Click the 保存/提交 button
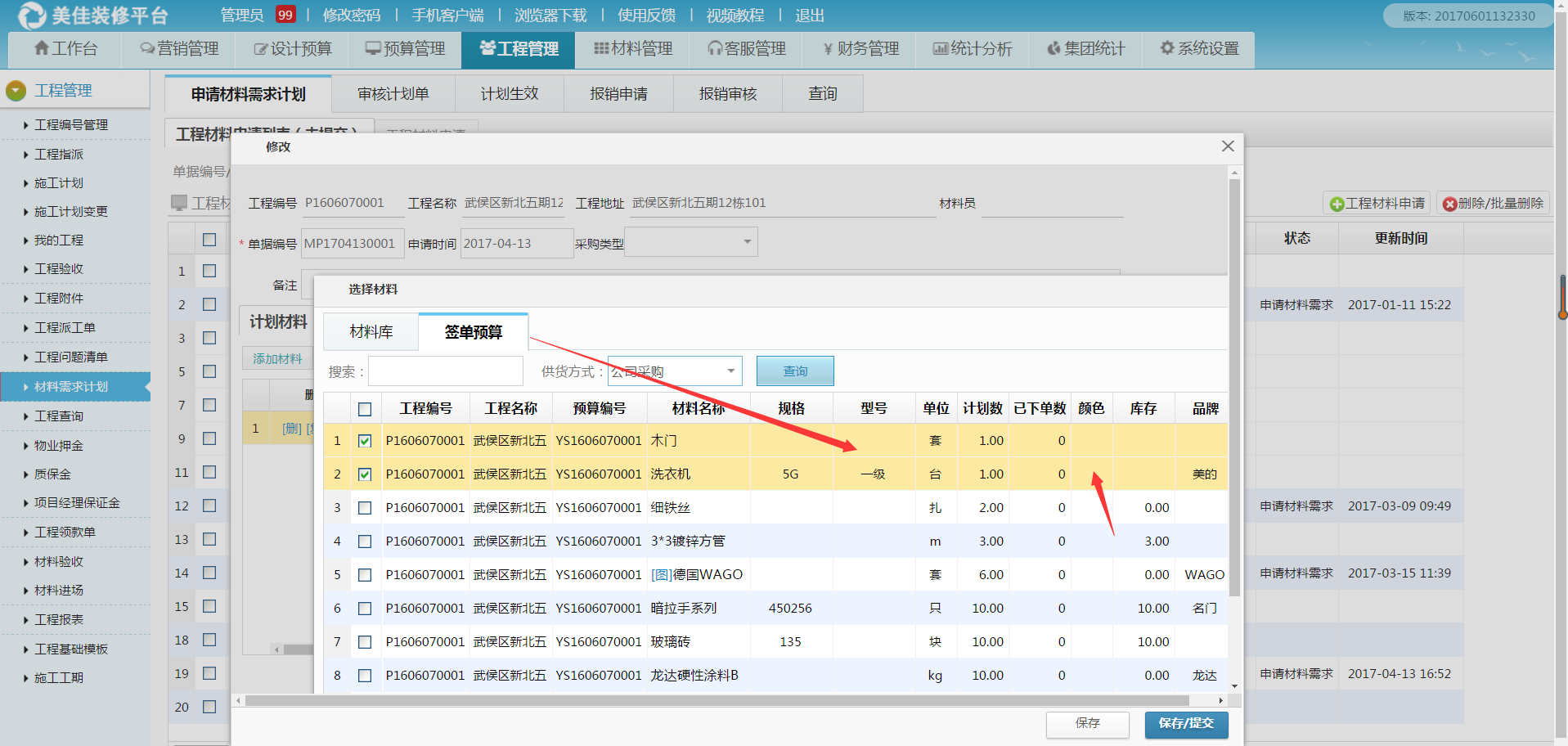This screenshot has height=746, width=1568. click(x=1185, y=724)
